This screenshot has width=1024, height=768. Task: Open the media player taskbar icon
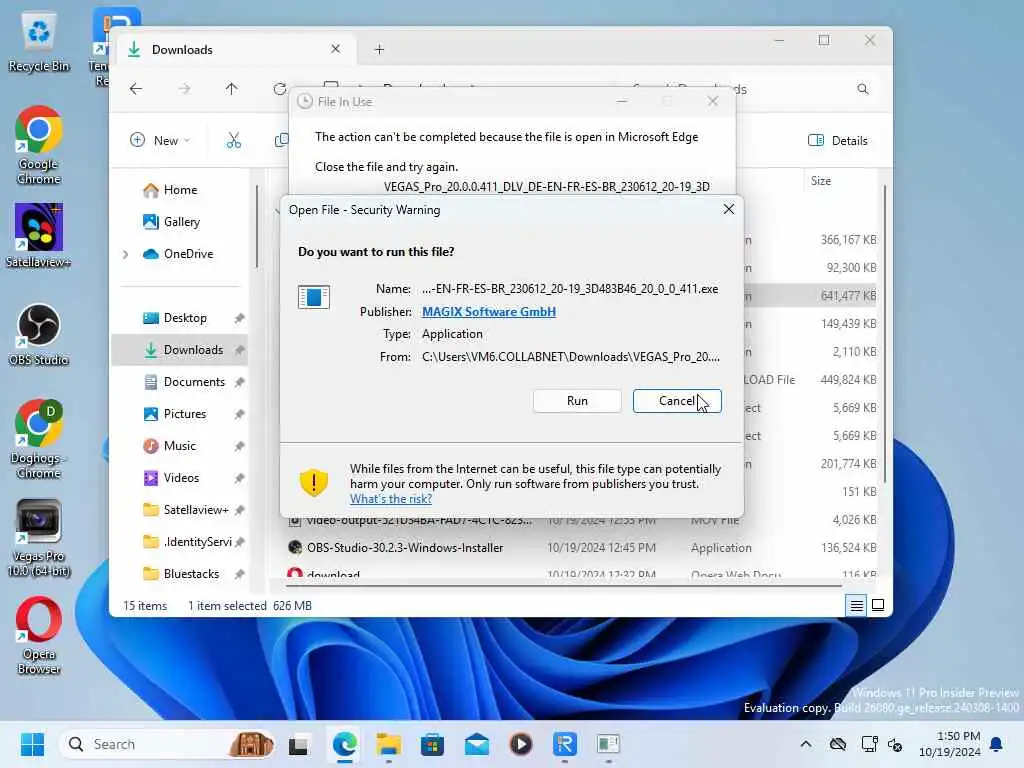(520, 744)
